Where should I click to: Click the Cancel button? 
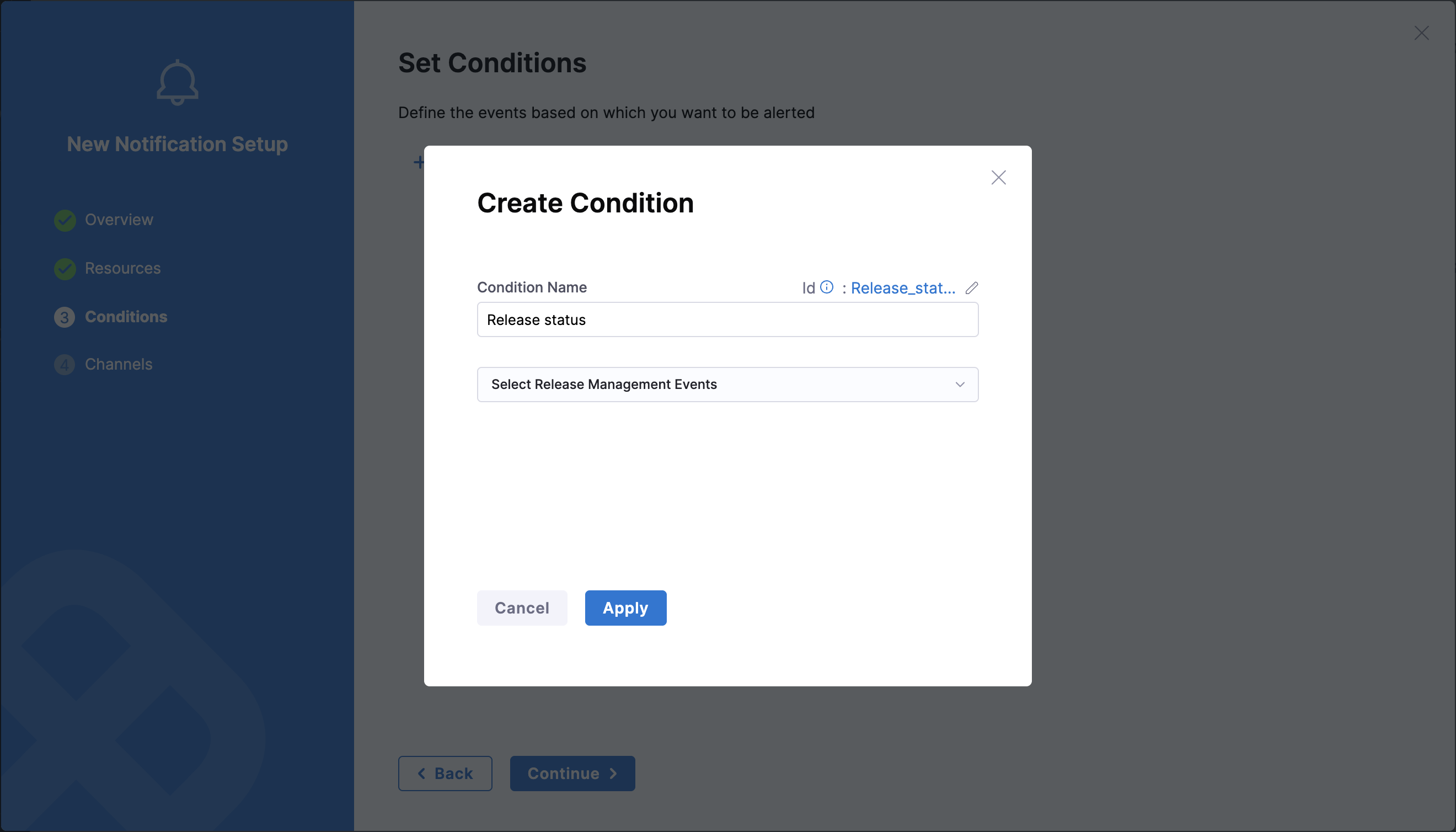522,608
